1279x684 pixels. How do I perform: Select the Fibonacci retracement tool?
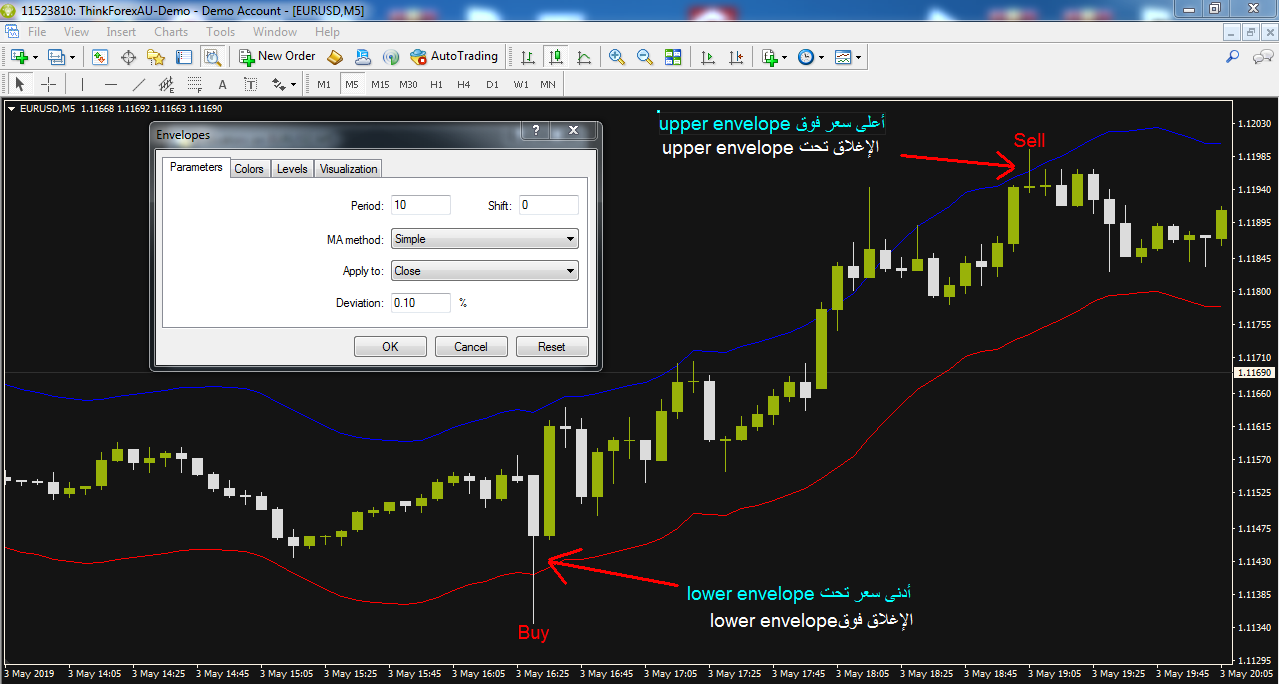coord(194,84)
